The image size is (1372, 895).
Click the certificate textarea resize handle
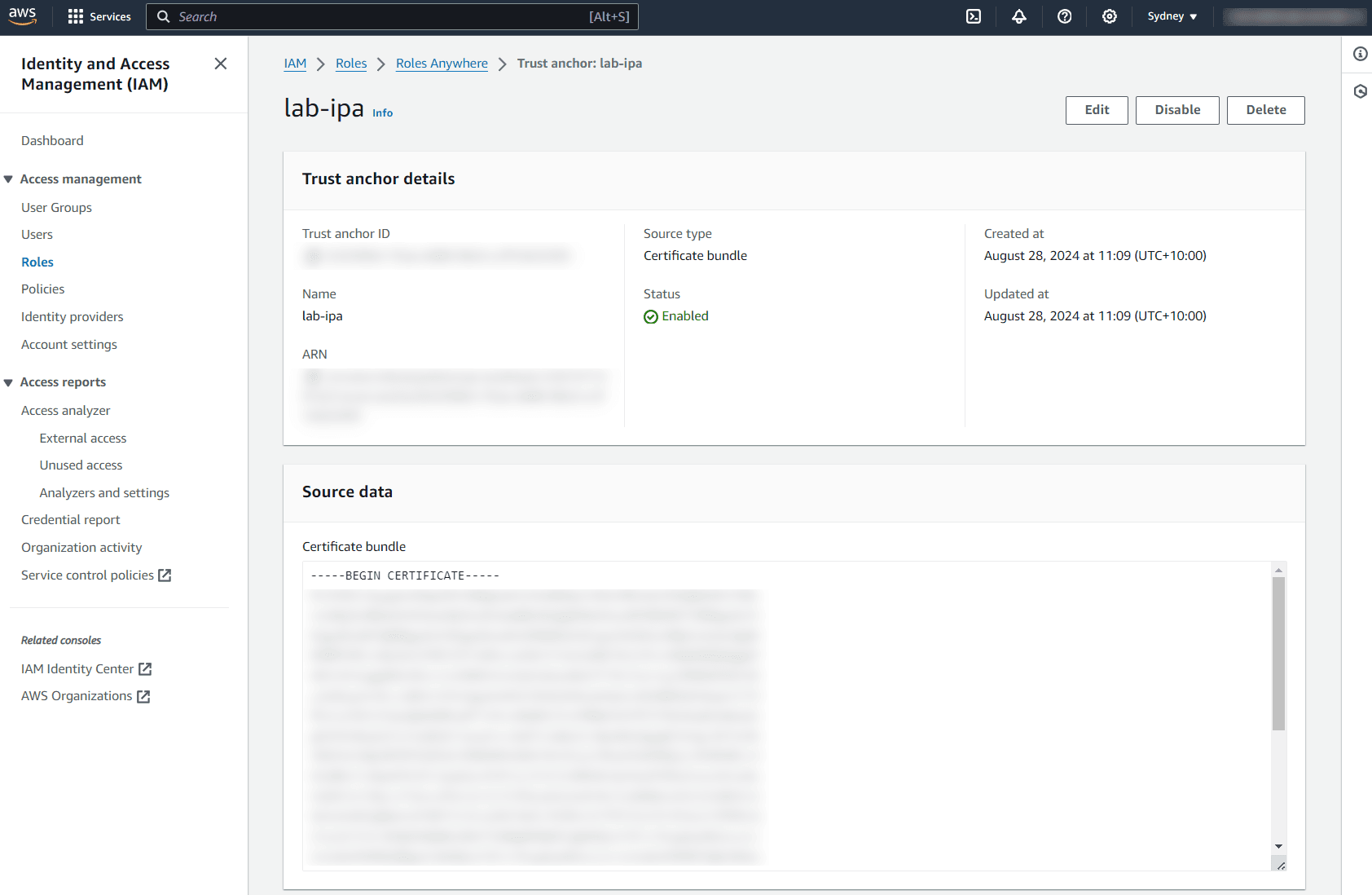coord(1281,866)
